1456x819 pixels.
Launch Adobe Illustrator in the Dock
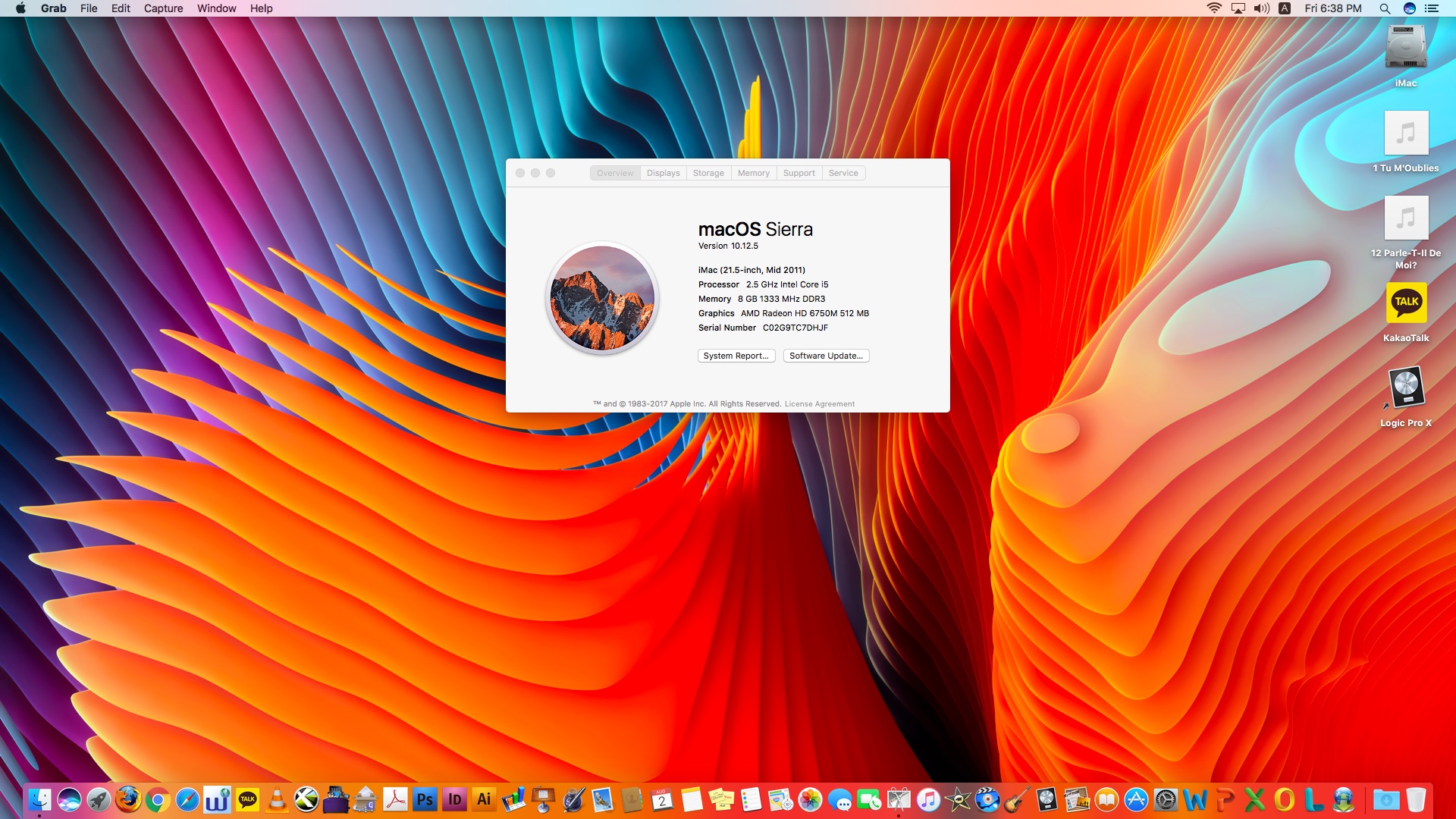(x=484, y=799)
